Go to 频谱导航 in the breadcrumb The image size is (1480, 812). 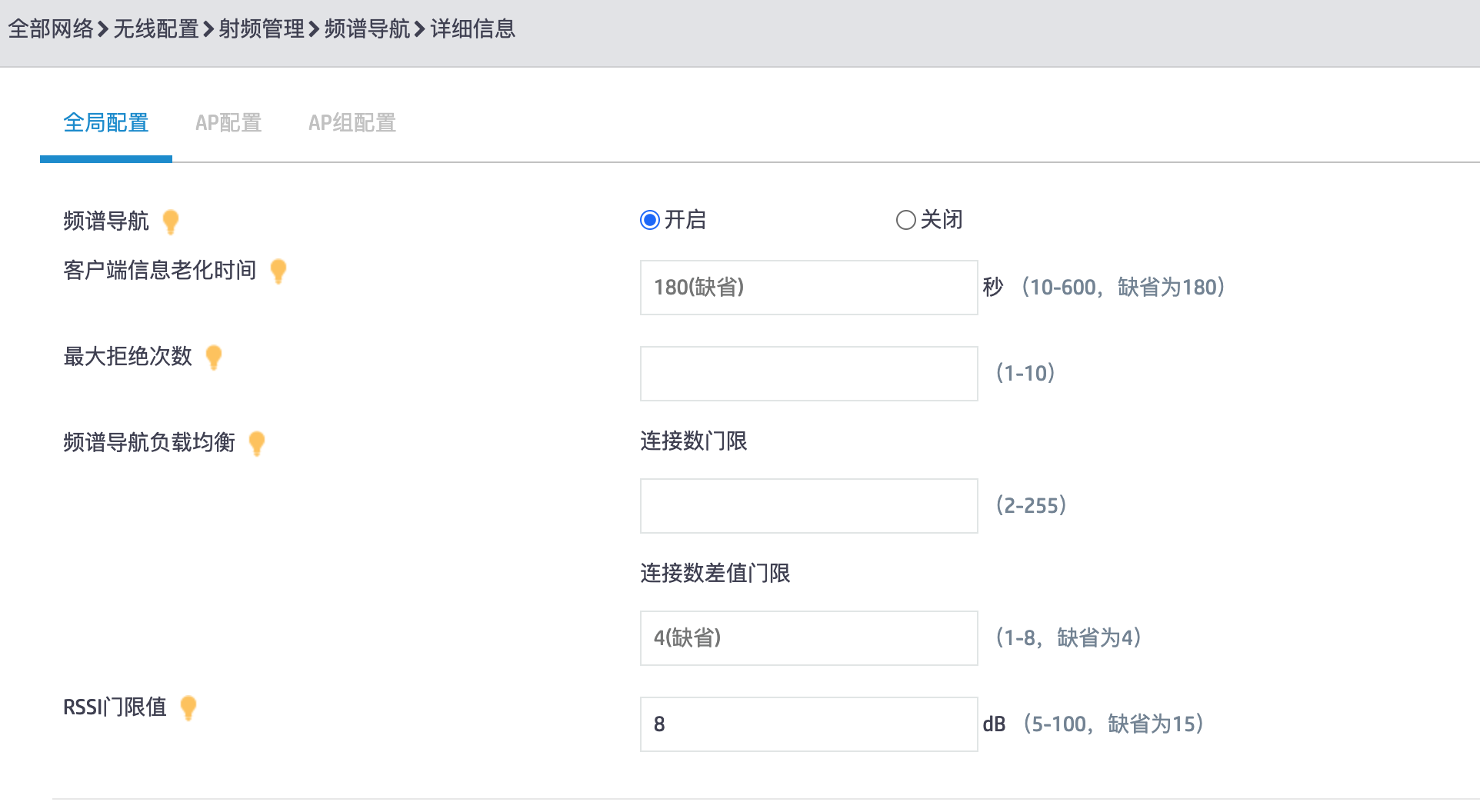[367, 29]
